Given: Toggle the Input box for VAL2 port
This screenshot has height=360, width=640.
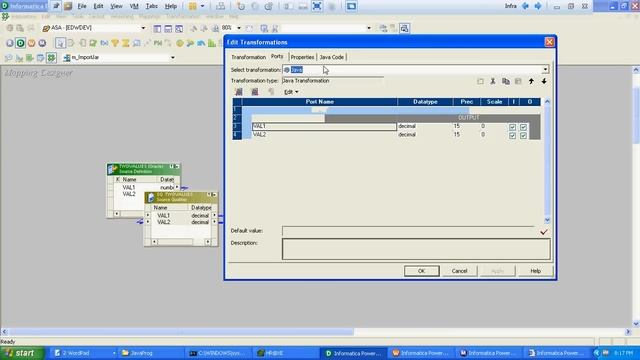Looking at the screenshot, I should click(x=512, y=135).
